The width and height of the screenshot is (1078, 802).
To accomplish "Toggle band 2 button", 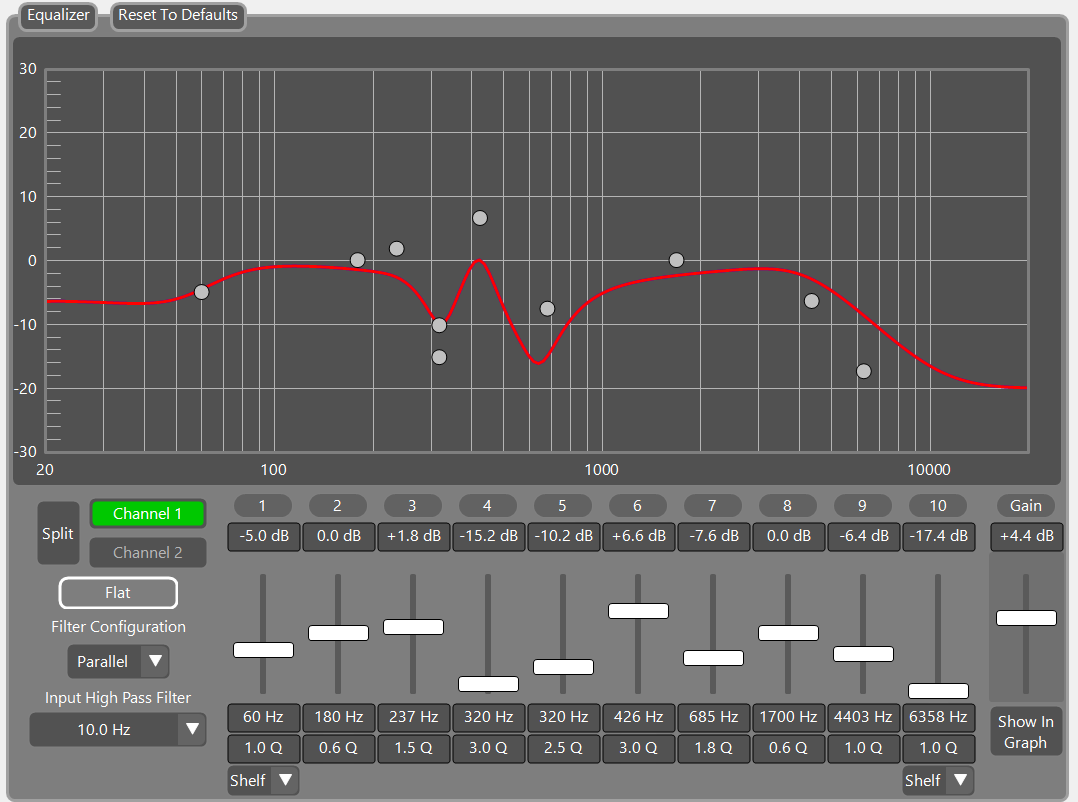I will pos(338,506).
